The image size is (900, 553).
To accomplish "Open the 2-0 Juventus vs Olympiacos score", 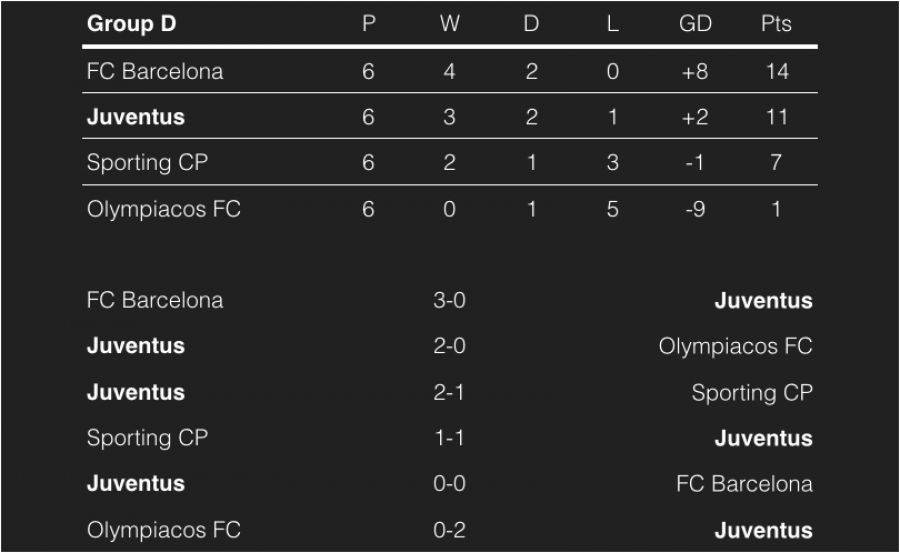I will click(x=449, y=346).
